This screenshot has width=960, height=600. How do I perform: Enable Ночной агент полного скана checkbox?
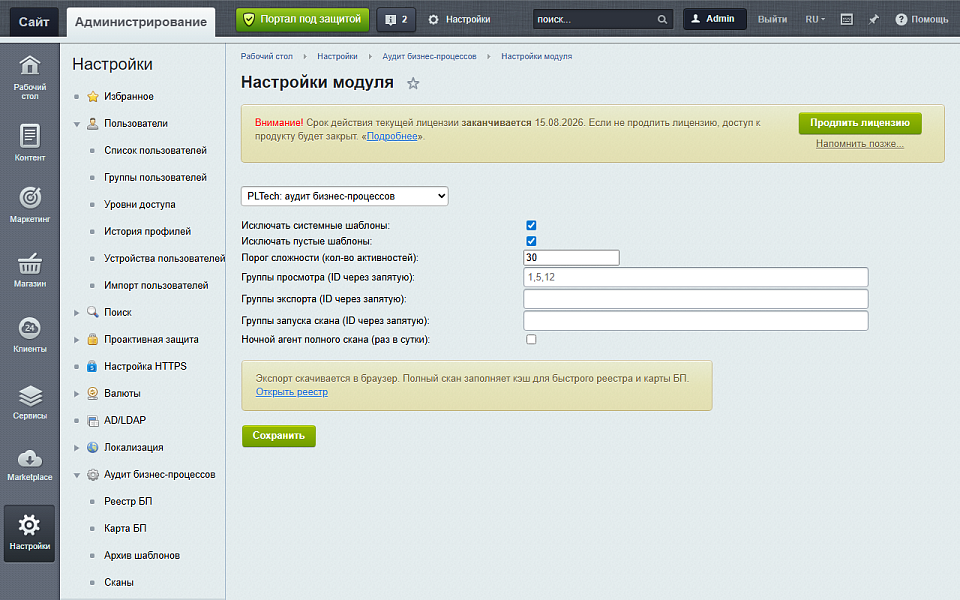531,339
